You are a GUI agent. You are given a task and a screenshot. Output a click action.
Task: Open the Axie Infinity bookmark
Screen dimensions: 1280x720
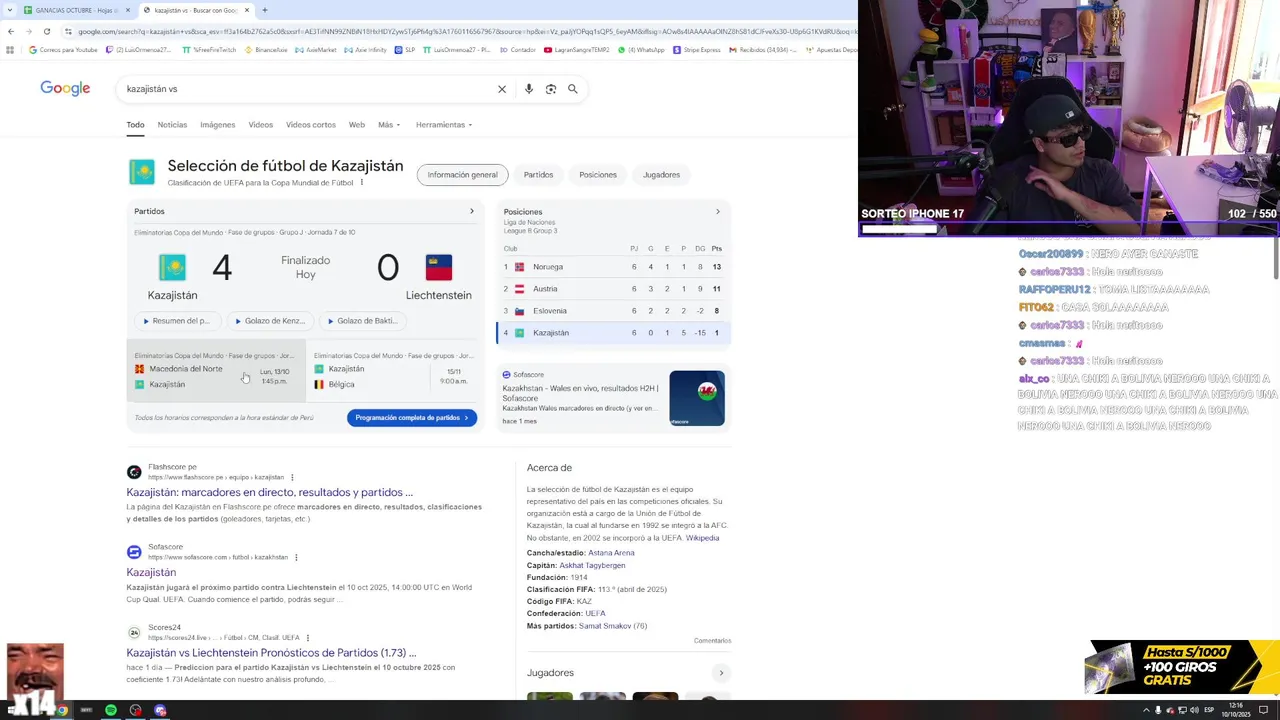pyautogui.click(x=364, y=49)
